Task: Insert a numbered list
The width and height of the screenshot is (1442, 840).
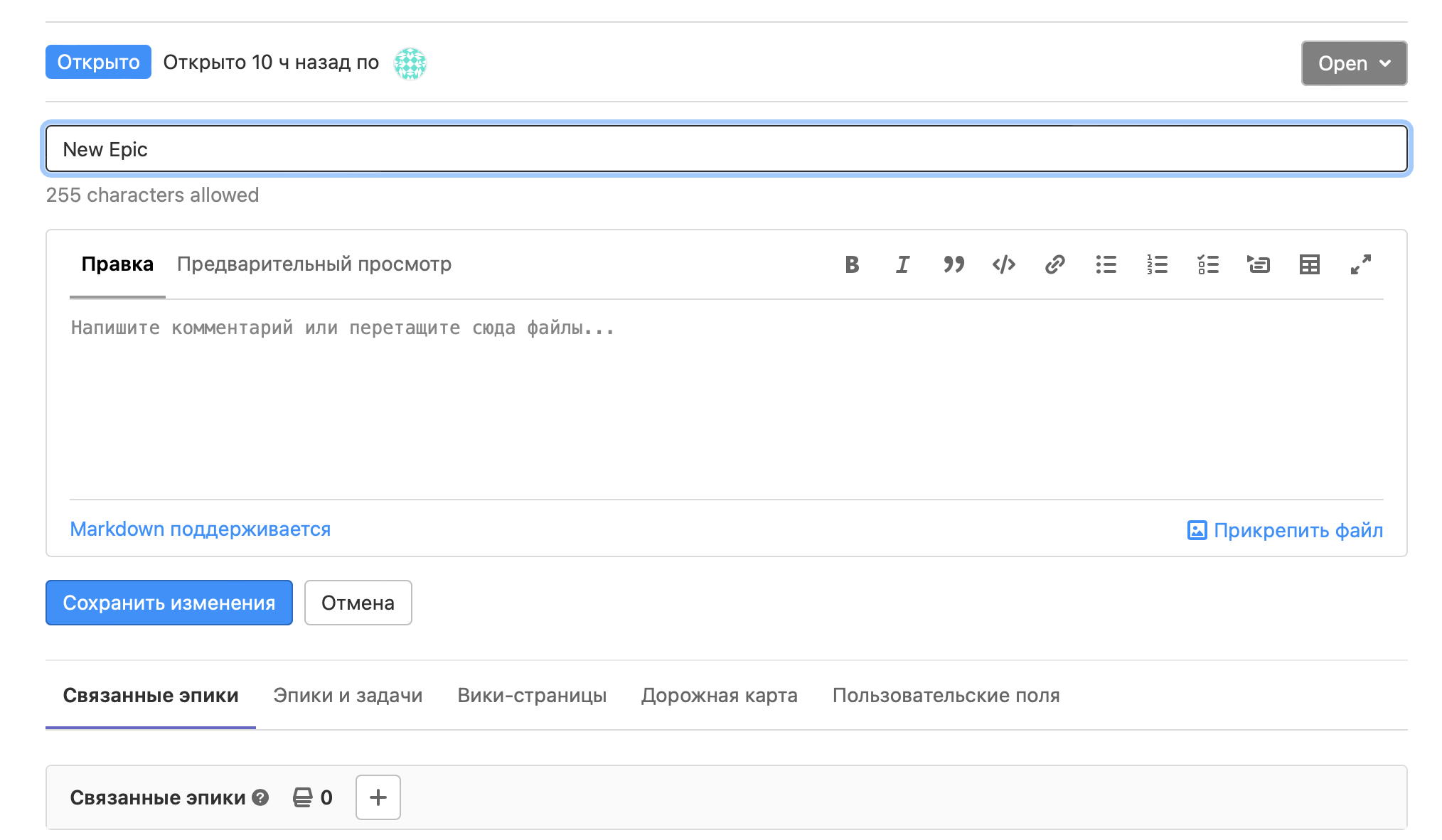Action: point(1157,264)
